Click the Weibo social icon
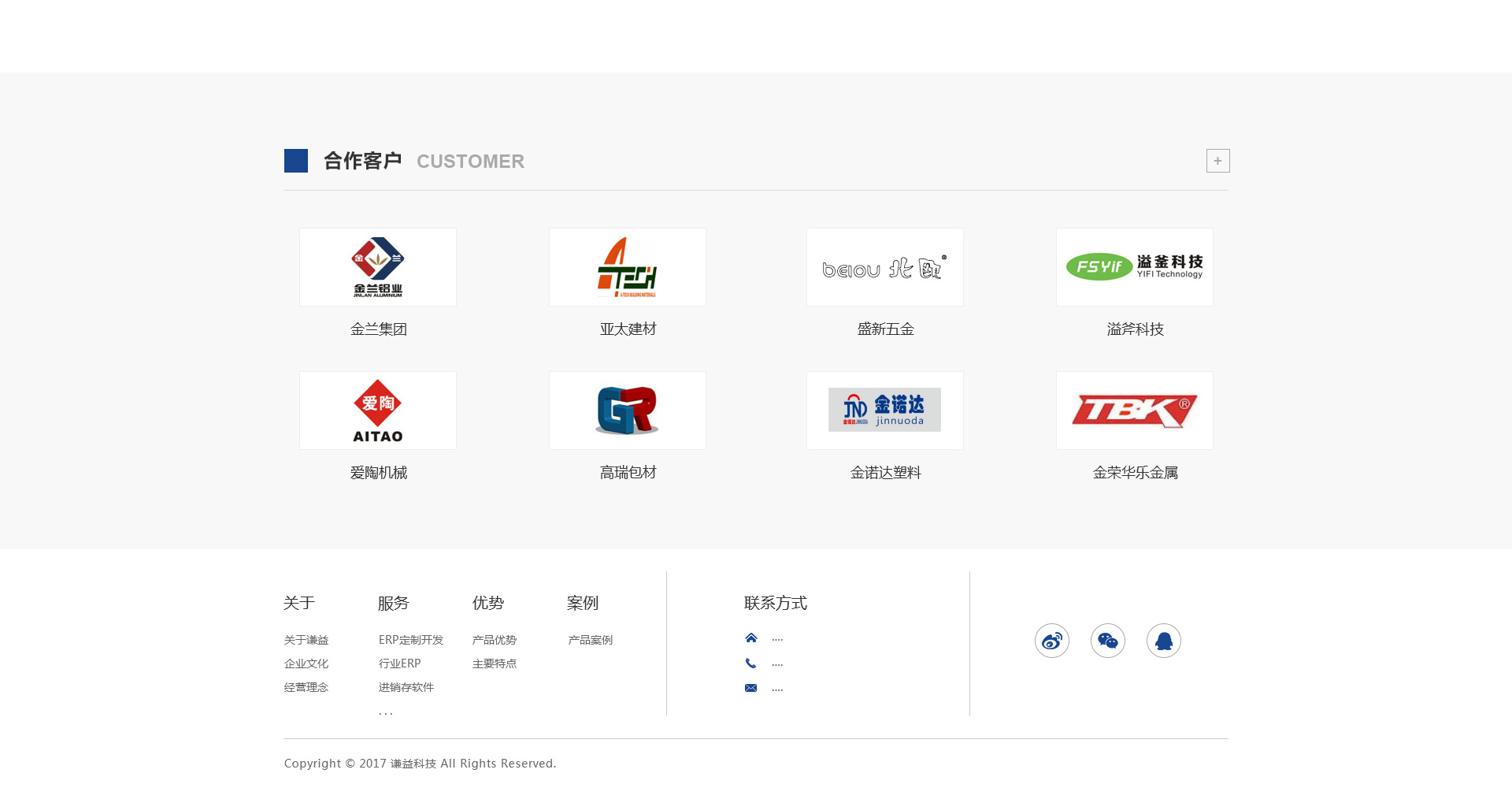The height and width of the screenshot is (788, 1512). pos(1052,641)
